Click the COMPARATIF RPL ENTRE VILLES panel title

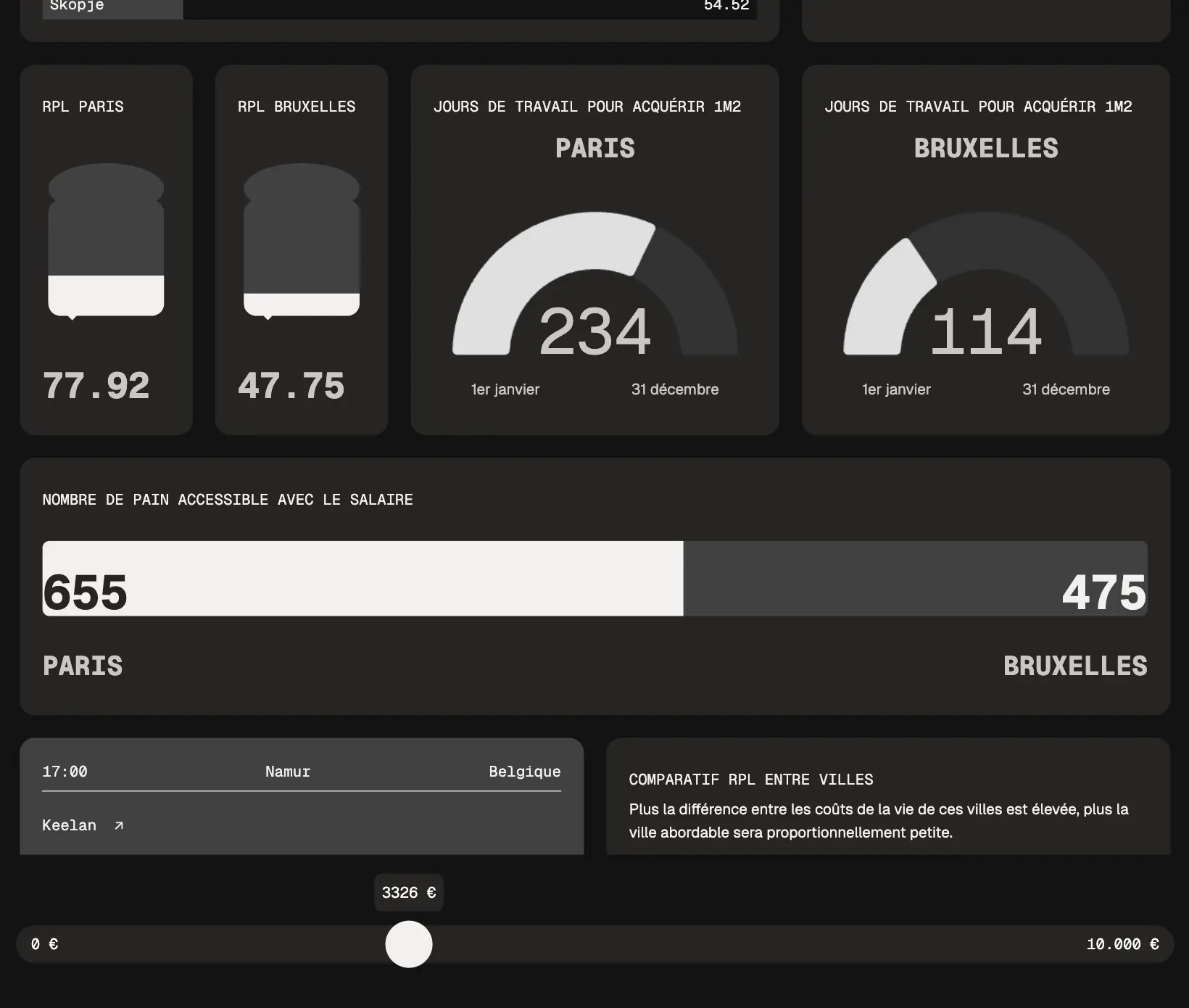click(750, 780)
